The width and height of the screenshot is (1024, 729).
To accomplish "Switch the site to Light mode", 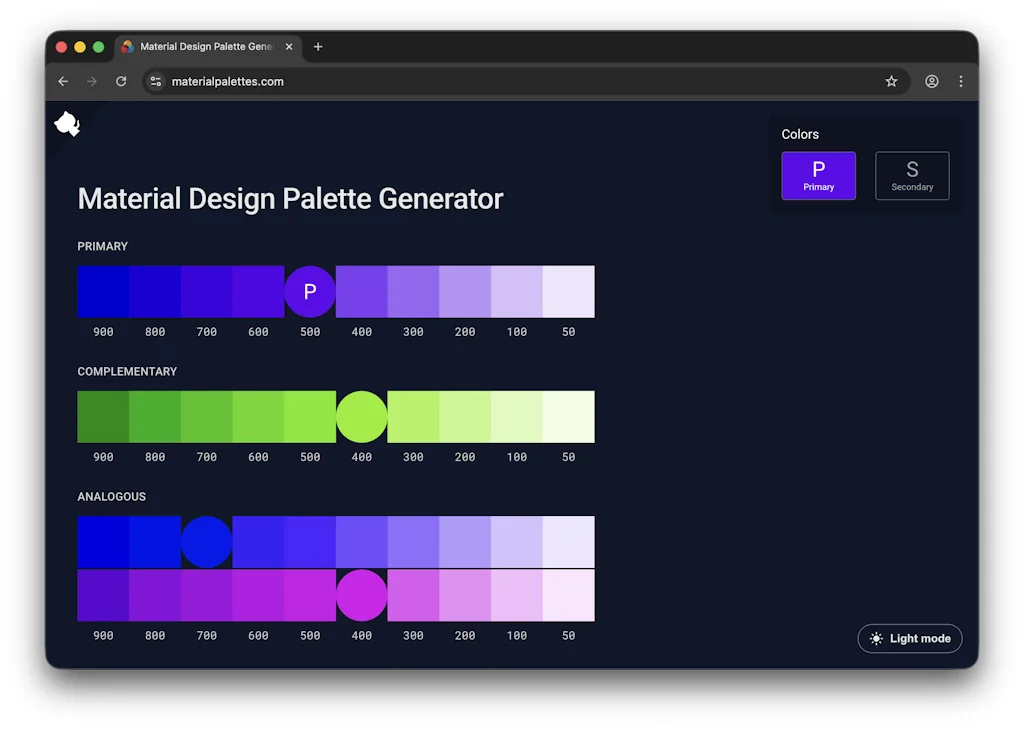I will 909,638.
